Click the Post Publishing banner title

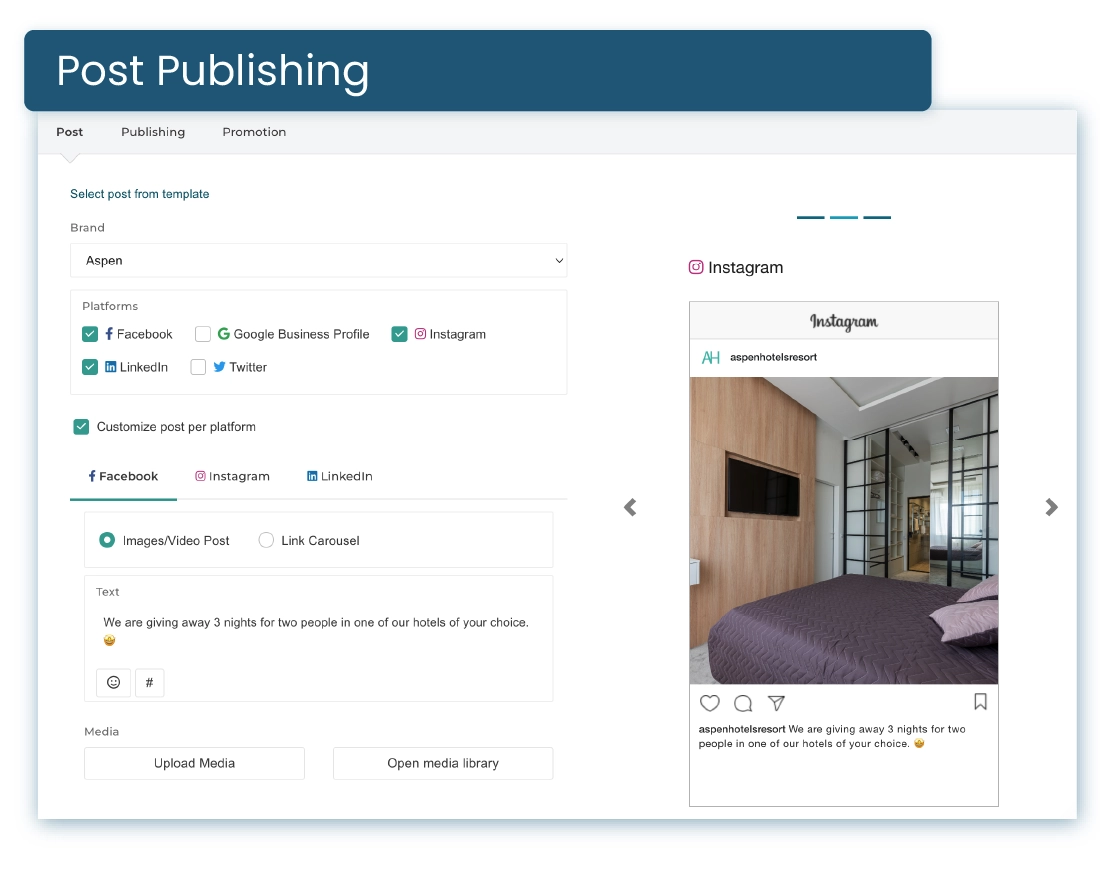click(x=213, y=71)
